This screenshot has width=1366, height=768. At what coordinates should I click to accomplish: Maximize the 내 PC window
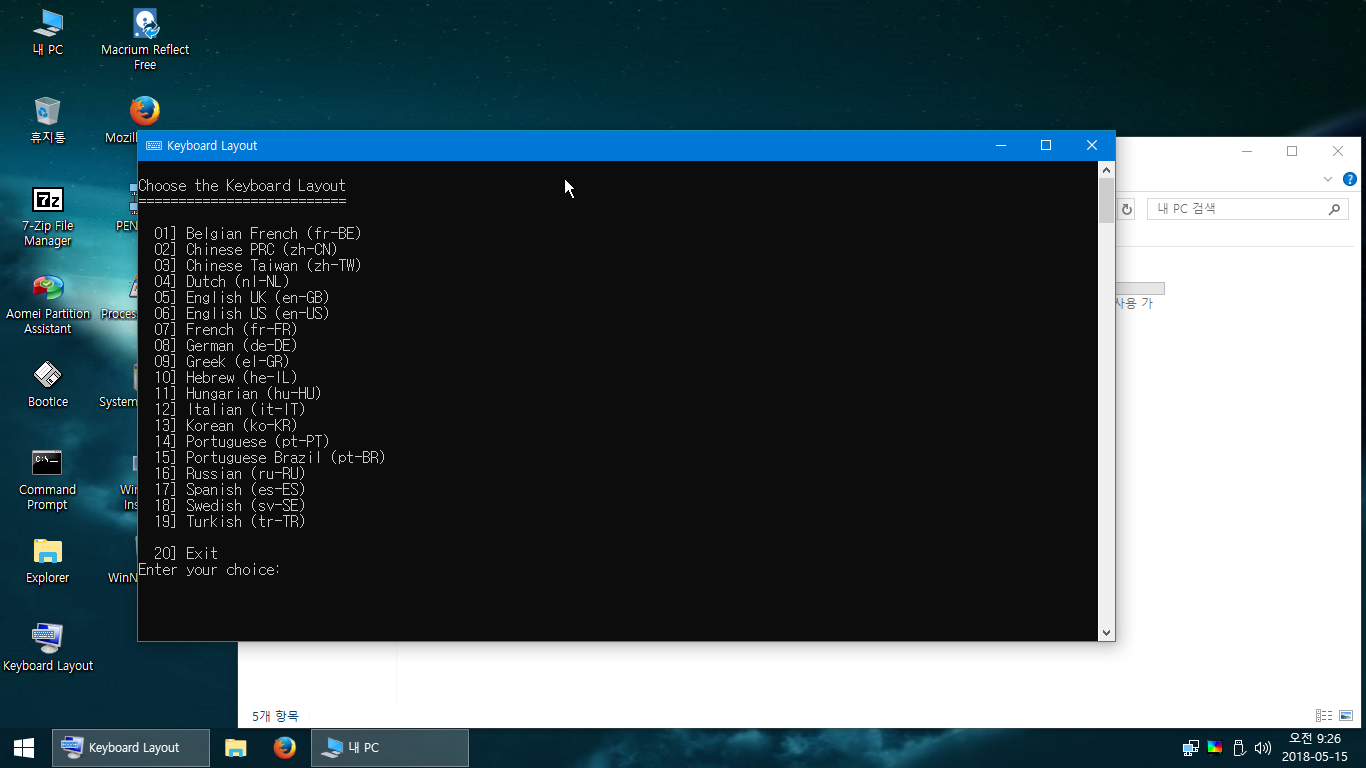(x=1292, y=151)
